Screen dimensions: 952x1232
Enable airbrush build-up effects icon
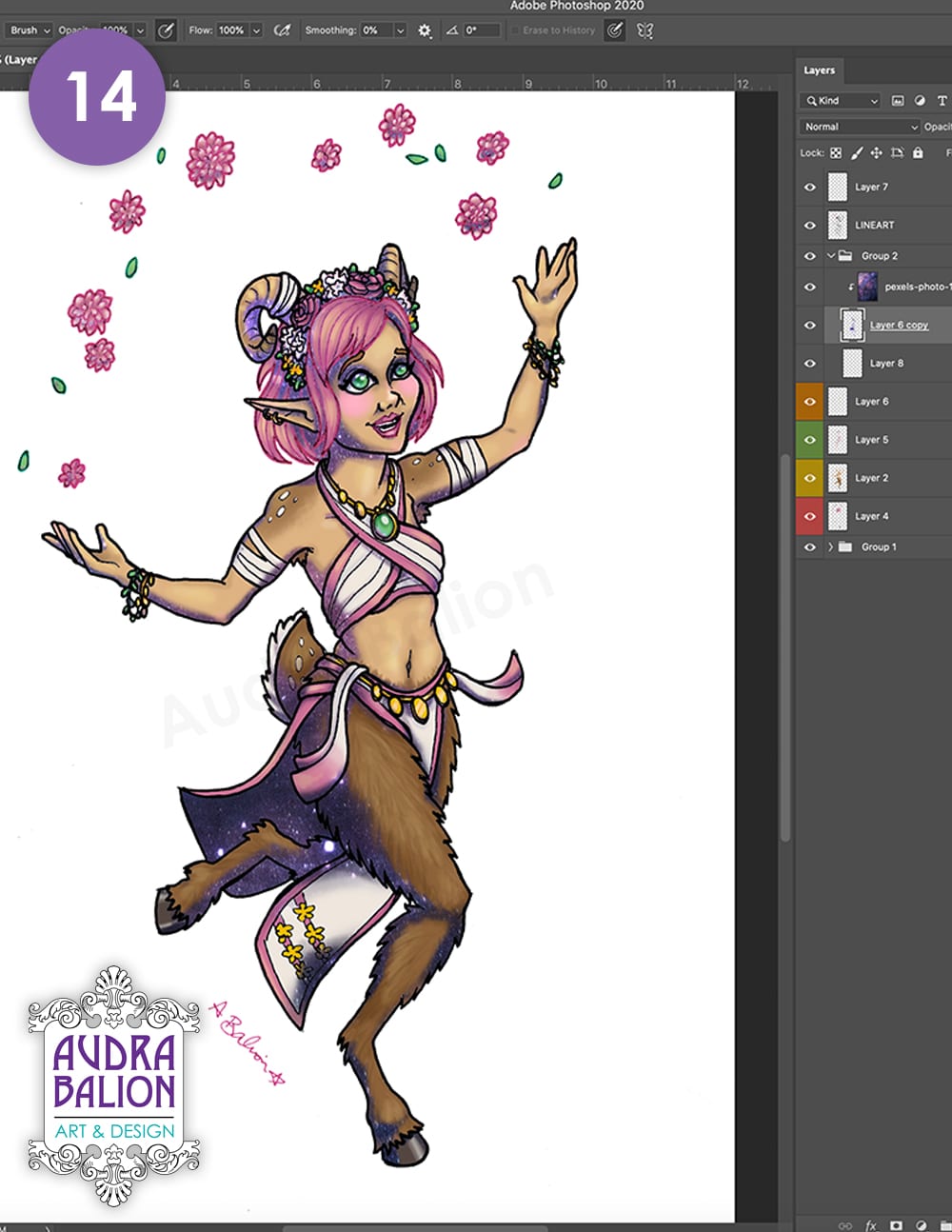(x=282, y=30)
